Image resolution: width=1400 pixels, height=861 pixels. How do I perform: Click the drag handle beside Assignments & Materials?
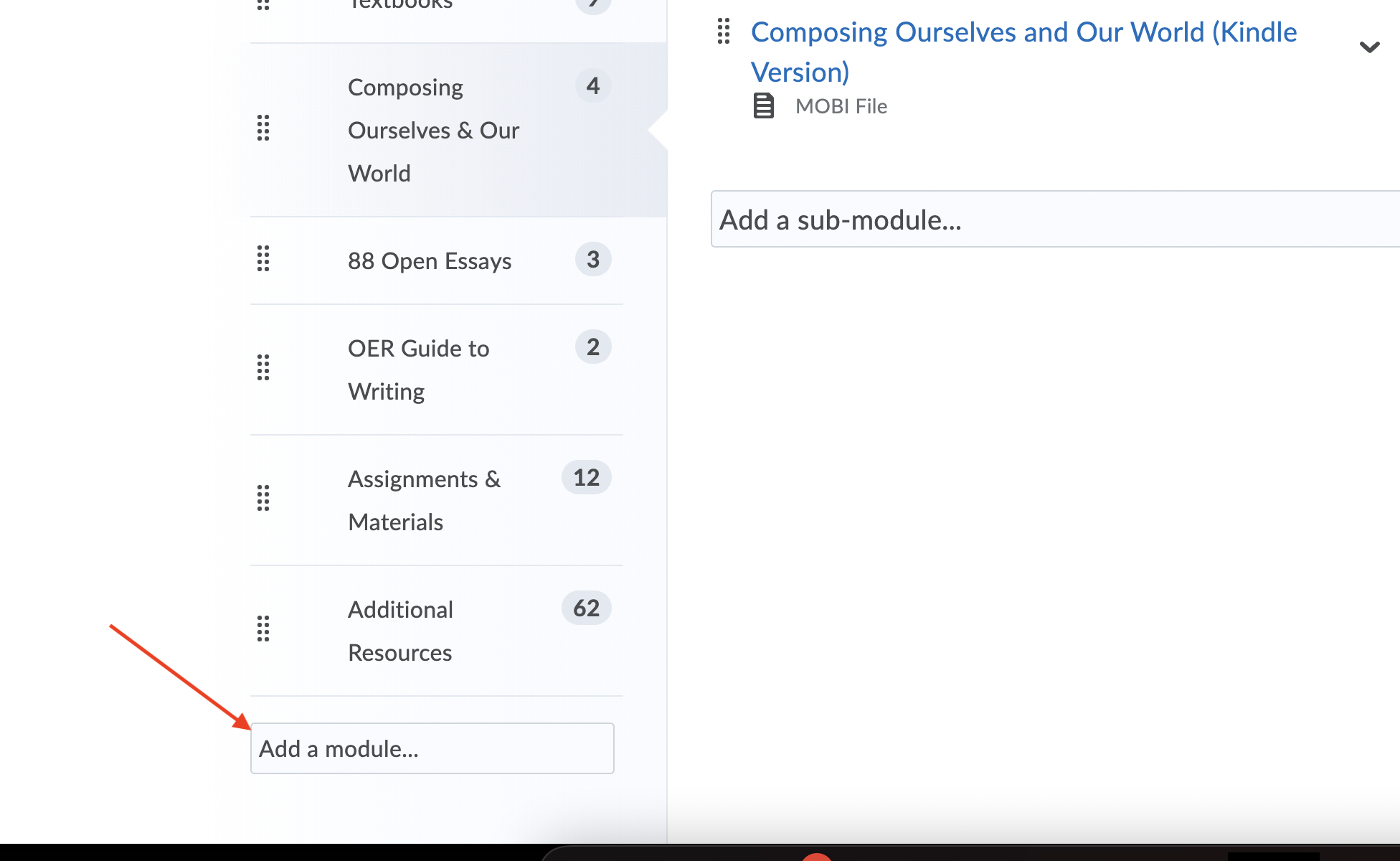tap(263, 499)
